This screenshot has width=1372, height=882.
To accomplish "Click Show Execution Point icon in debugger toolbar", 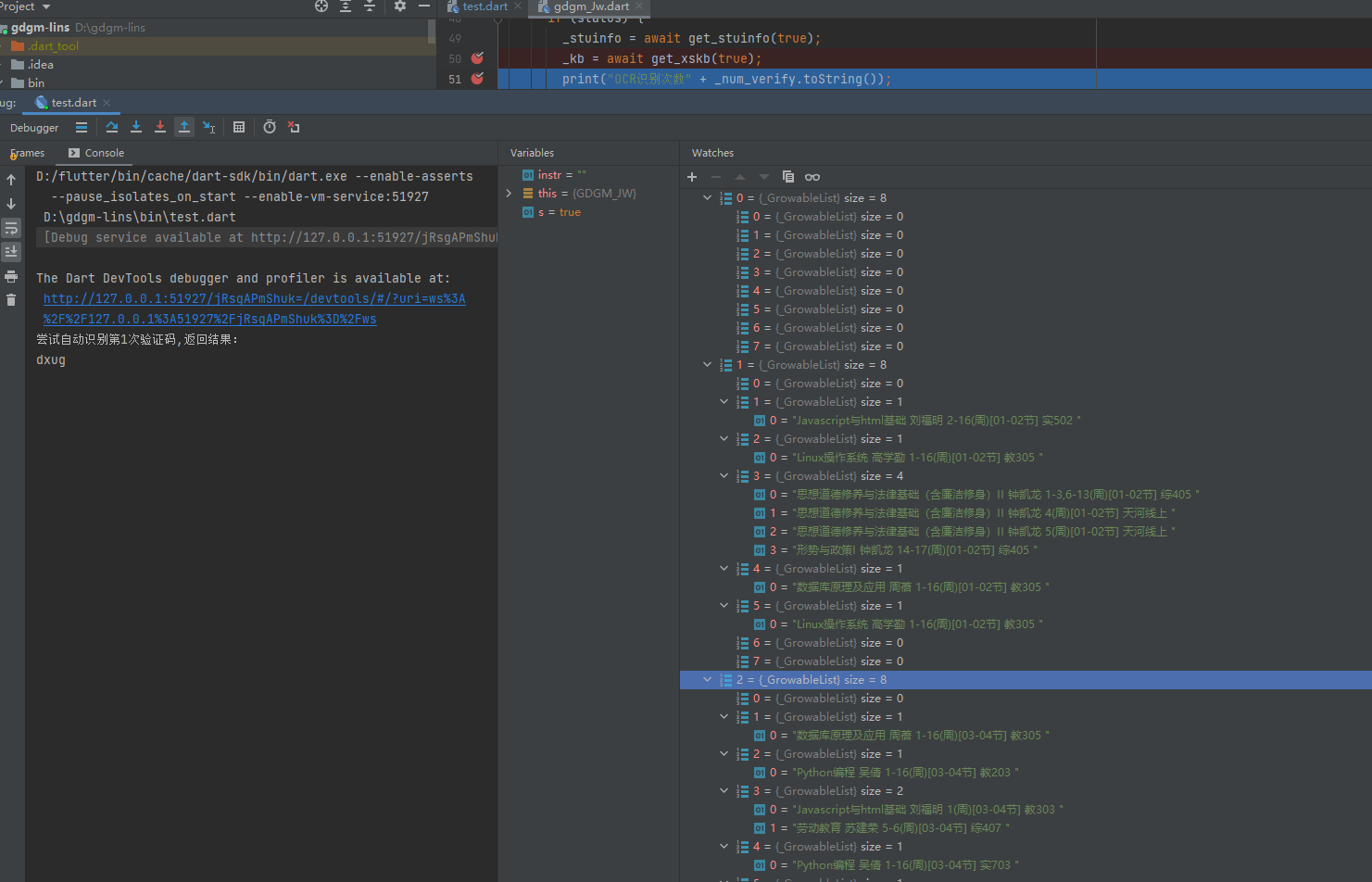I will (82, 127).
